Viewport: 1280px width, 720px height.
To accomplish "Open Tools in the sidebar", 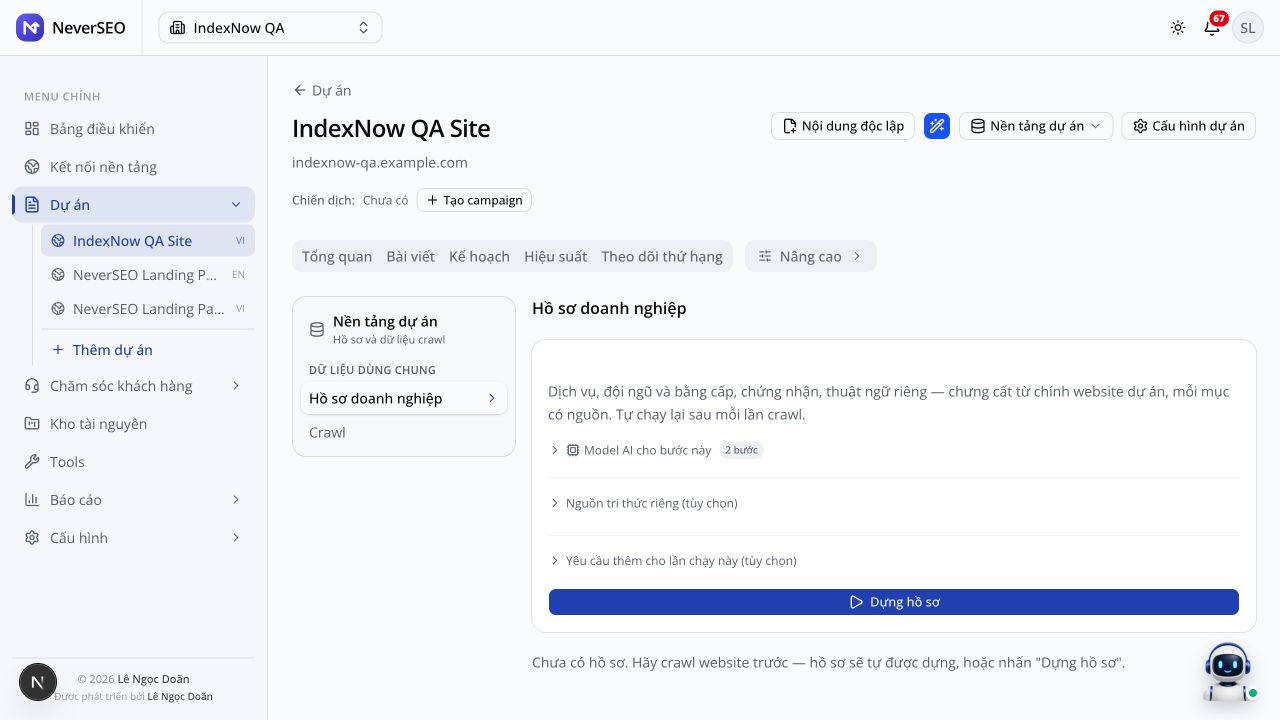I will (134, 462).
